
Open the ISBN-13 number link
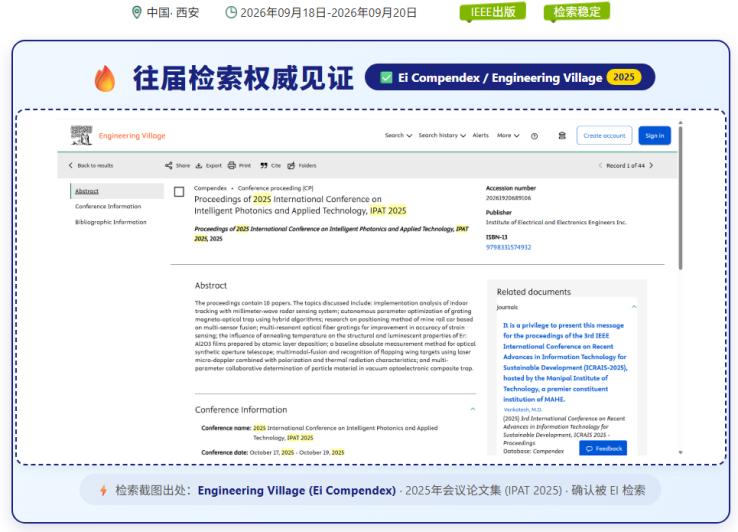[x=508, y=247]
